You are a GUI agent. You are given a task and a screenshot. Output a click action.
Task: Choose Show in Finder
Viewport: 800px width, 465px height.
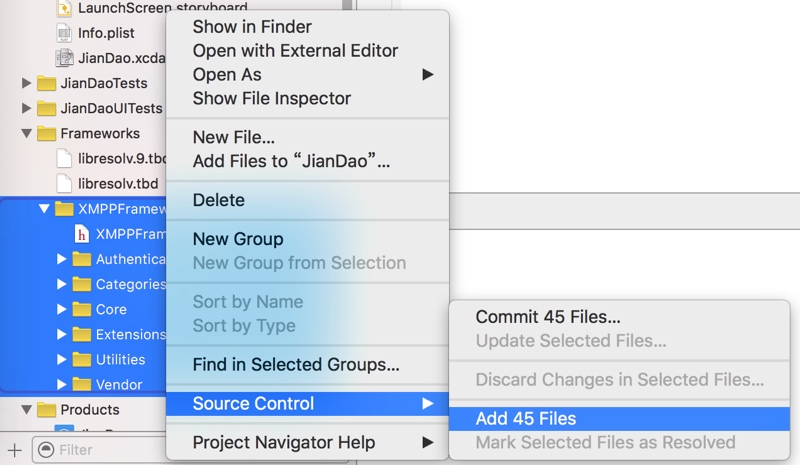pos(252,27)
